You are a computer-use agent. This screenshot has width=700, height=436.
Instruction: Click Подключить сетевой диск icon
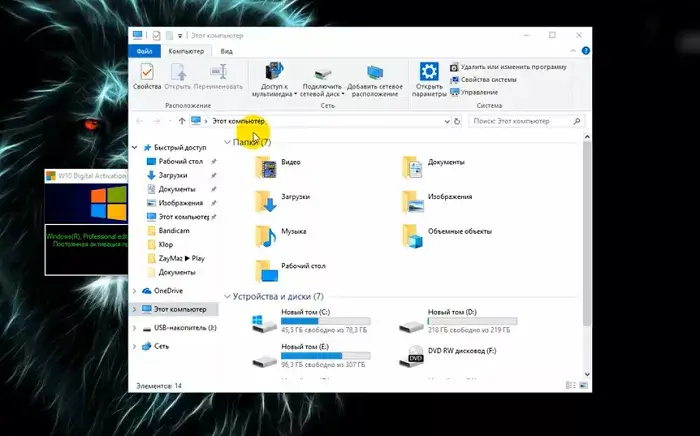(322, 73)
